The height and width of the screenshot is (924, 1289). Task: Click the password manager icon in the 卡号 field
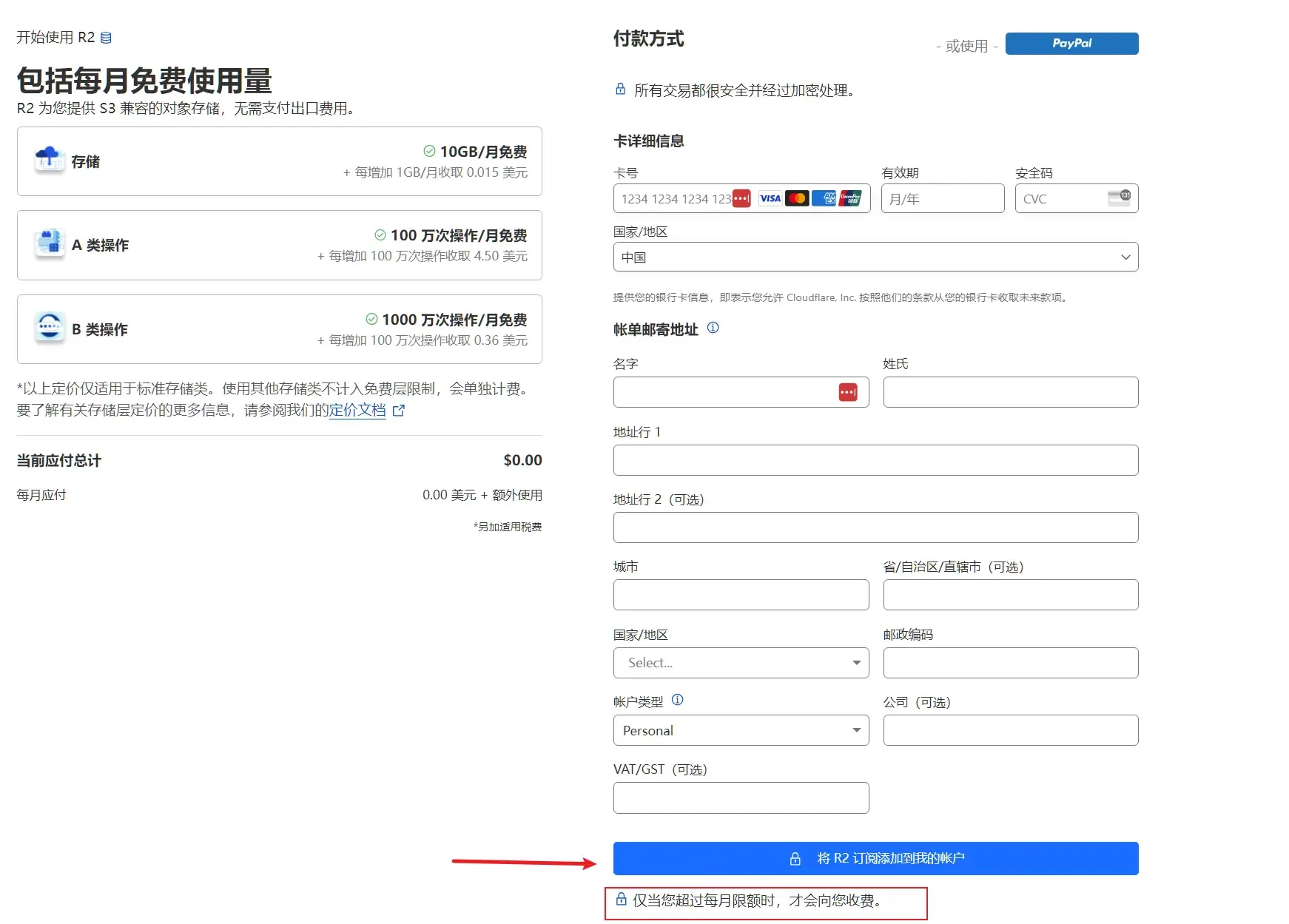point(741,198)
